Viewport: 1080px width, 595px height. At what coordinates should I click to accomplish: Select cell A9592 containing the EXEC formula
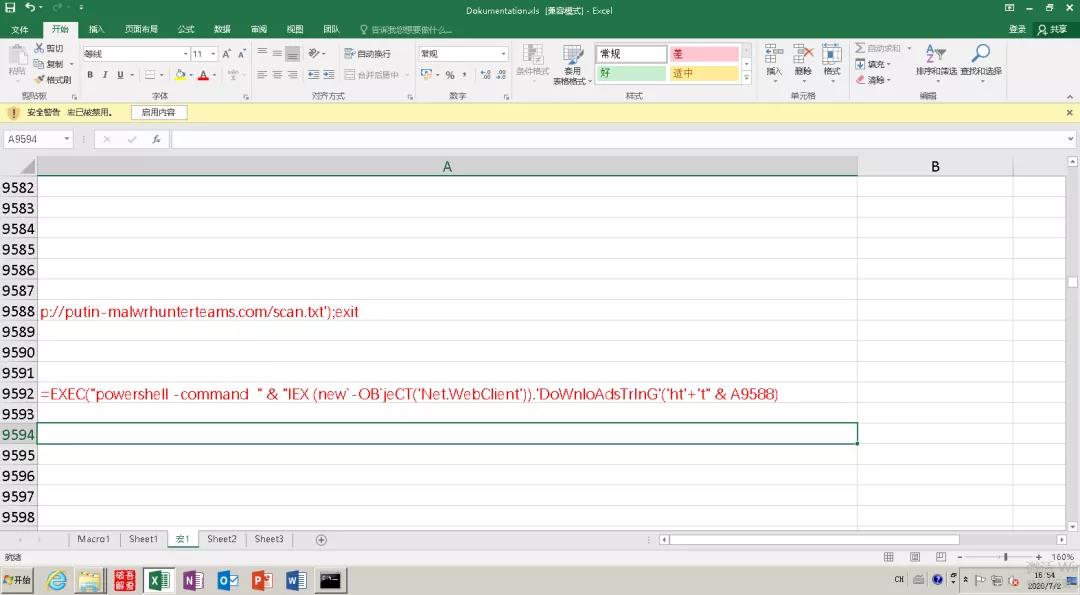tap(447, 394)
